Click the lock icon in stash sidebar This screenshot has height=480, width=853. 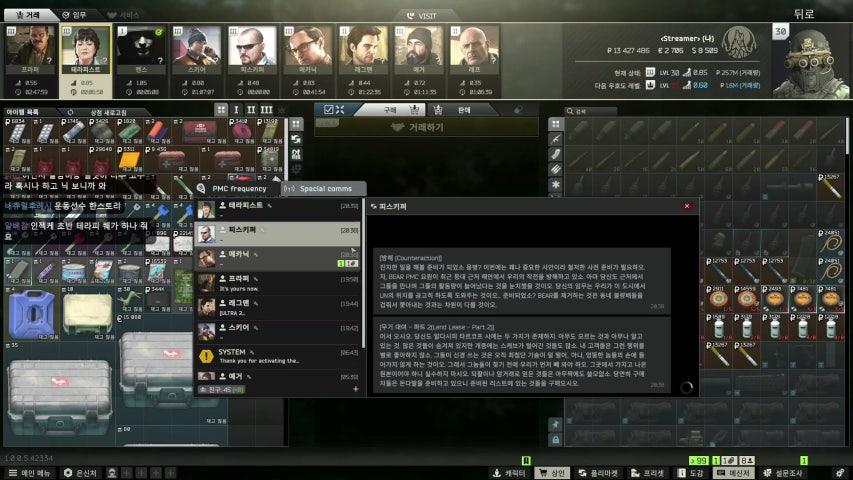[555, 439]
